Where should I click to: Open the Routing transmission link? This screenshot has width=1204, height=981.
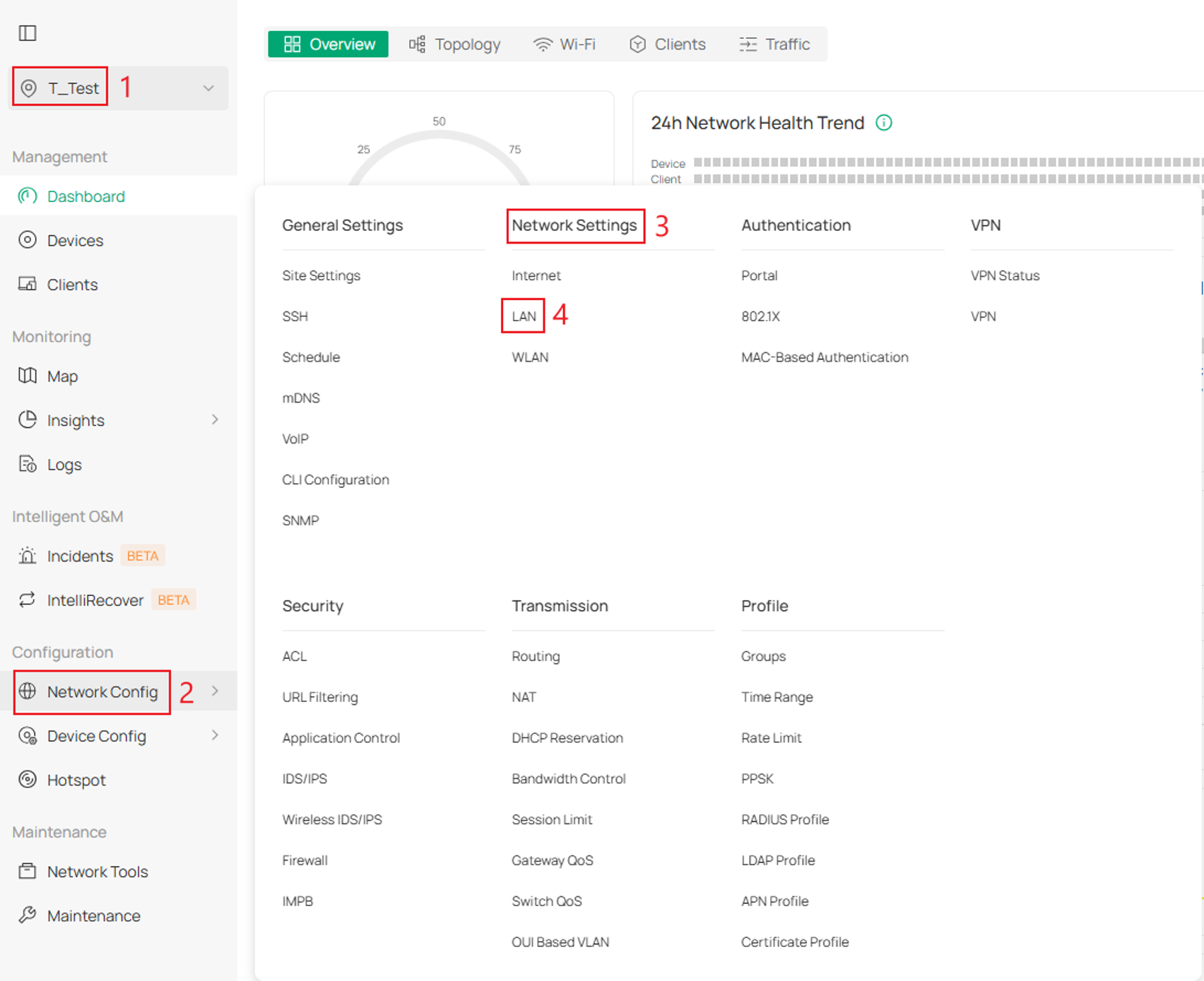point(536,656)
